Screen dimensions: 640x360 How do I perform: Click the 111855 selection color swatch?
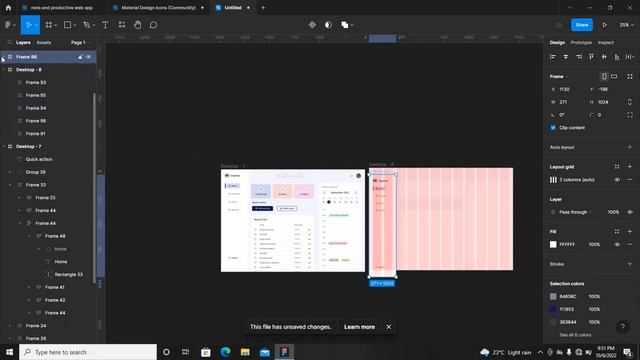point(553,309)
